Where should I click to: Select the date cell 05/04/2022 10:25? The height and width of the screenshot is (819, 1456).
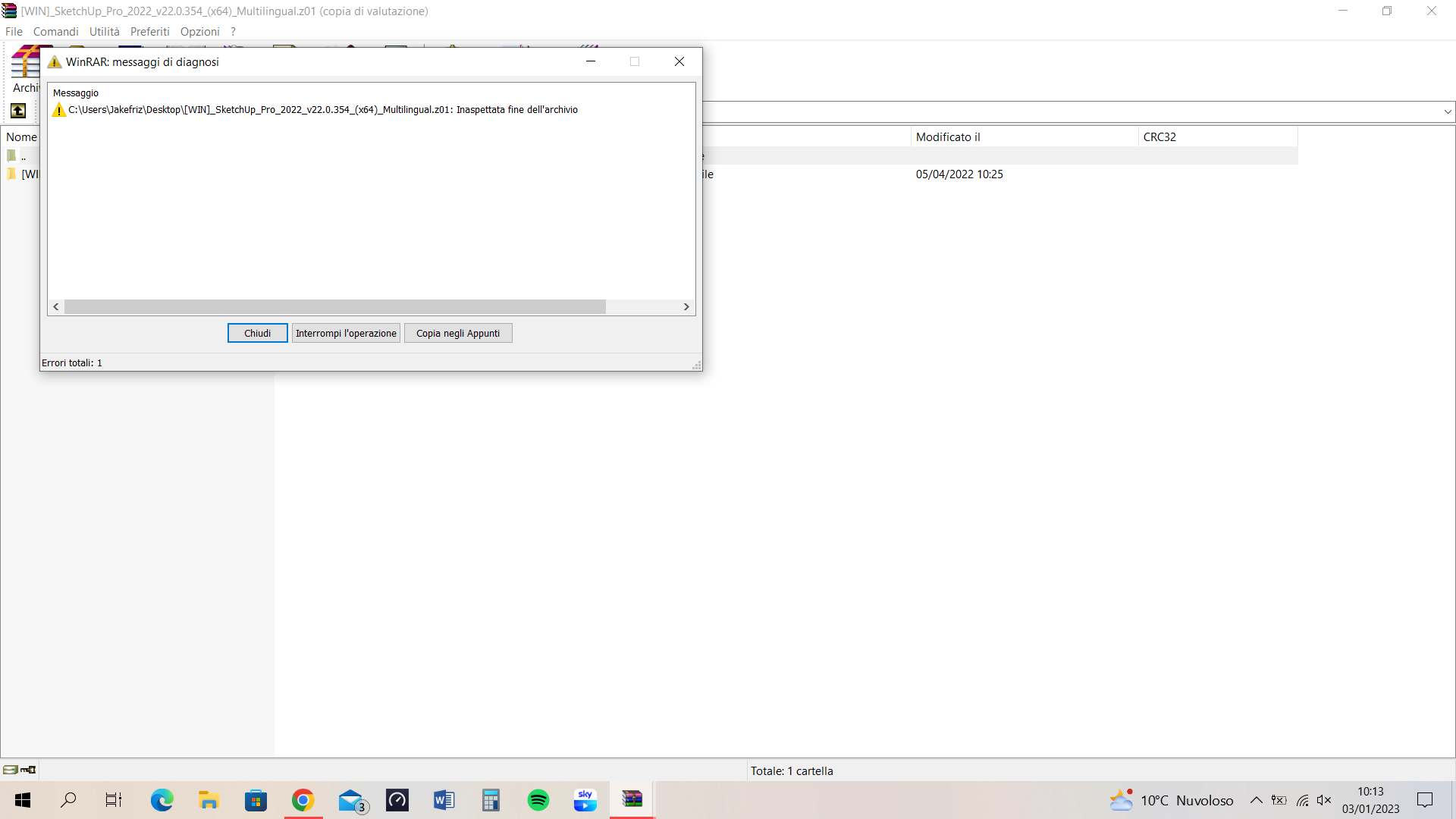coord(959,174)
